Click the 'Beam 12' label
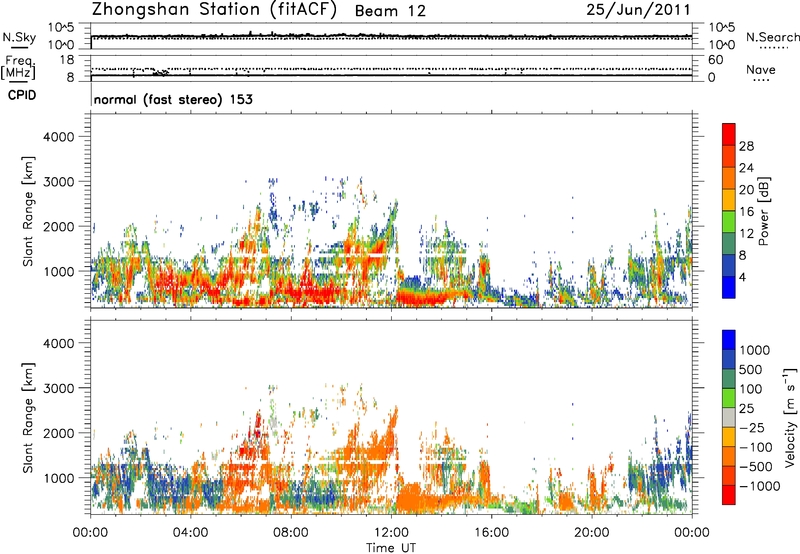The width and height of the screenshot is (800, 554). coord(390,11)
